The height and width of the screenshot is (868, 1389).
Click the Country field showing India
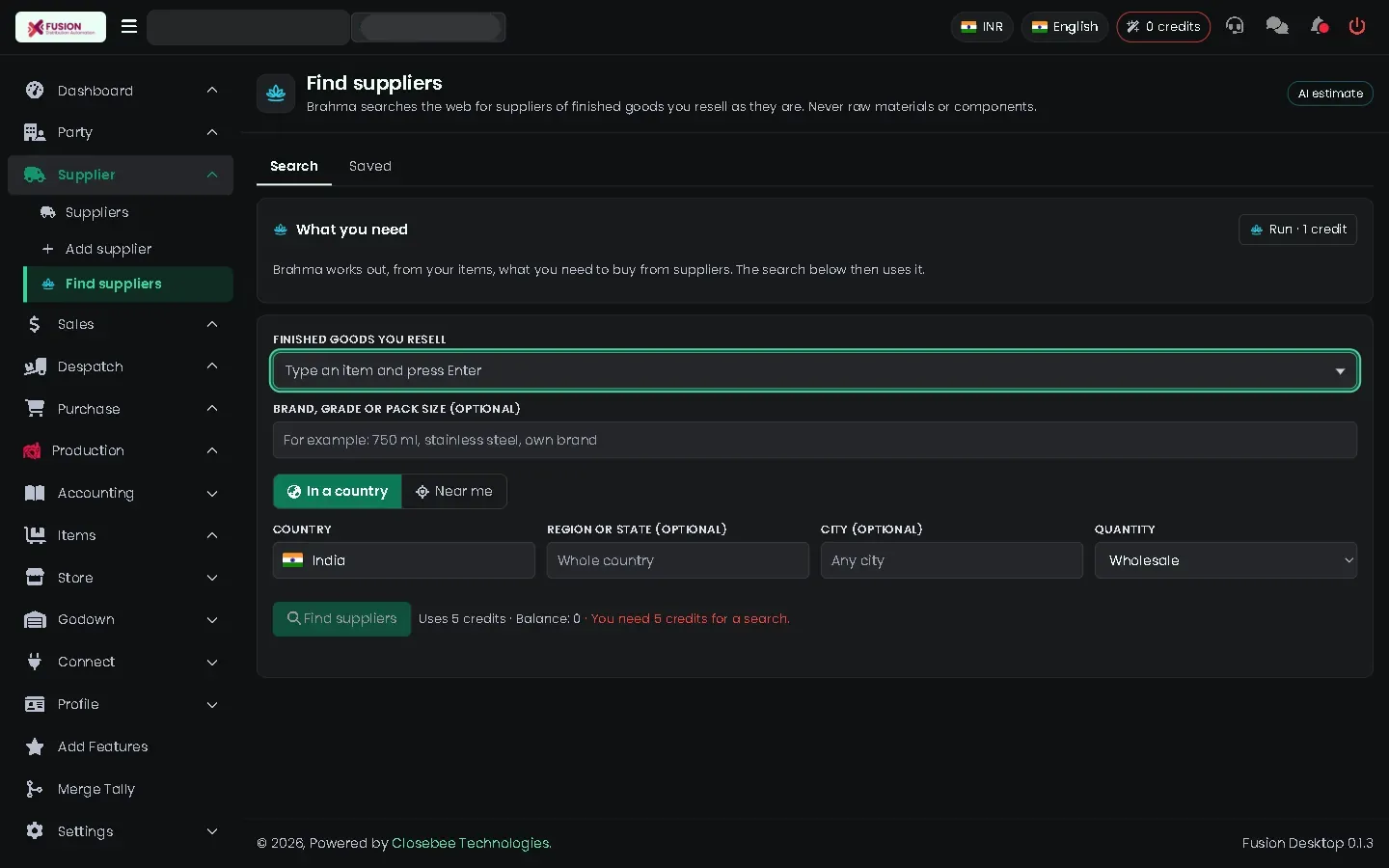pyautogui.click(x=404, y=560)
